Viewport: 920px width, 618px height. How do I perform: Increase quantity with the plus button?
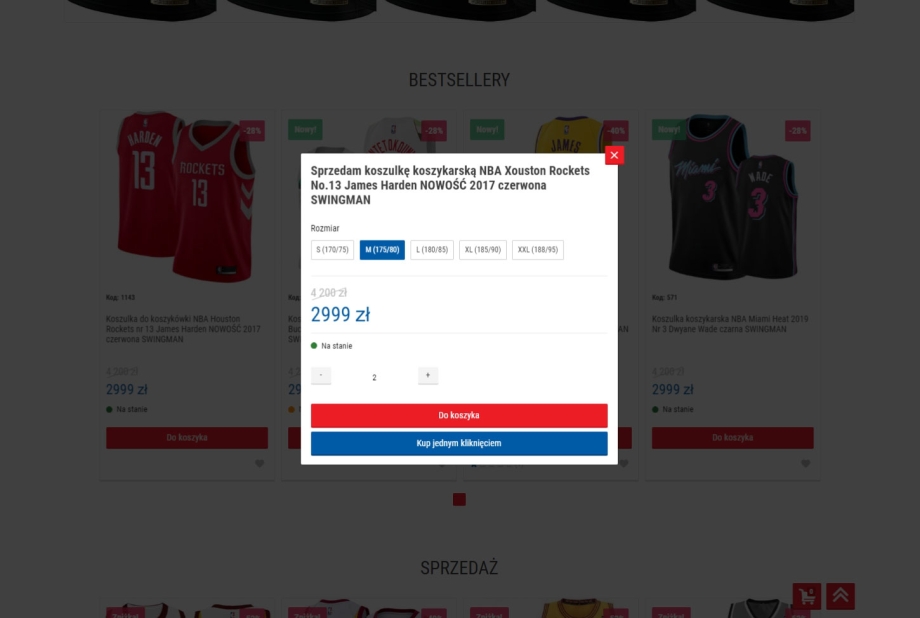pyautogui.click(x=428, y=375)
